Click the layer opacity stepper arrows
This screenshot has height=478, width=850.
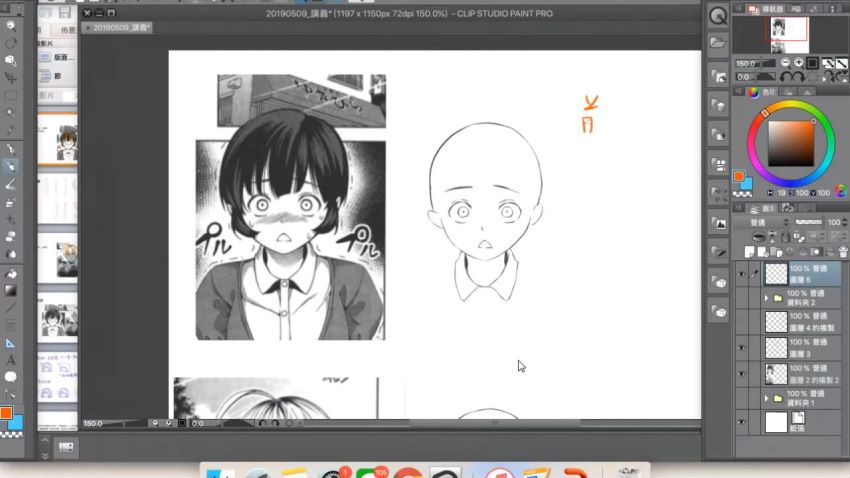pyautogui.click(x=845, y=222)
